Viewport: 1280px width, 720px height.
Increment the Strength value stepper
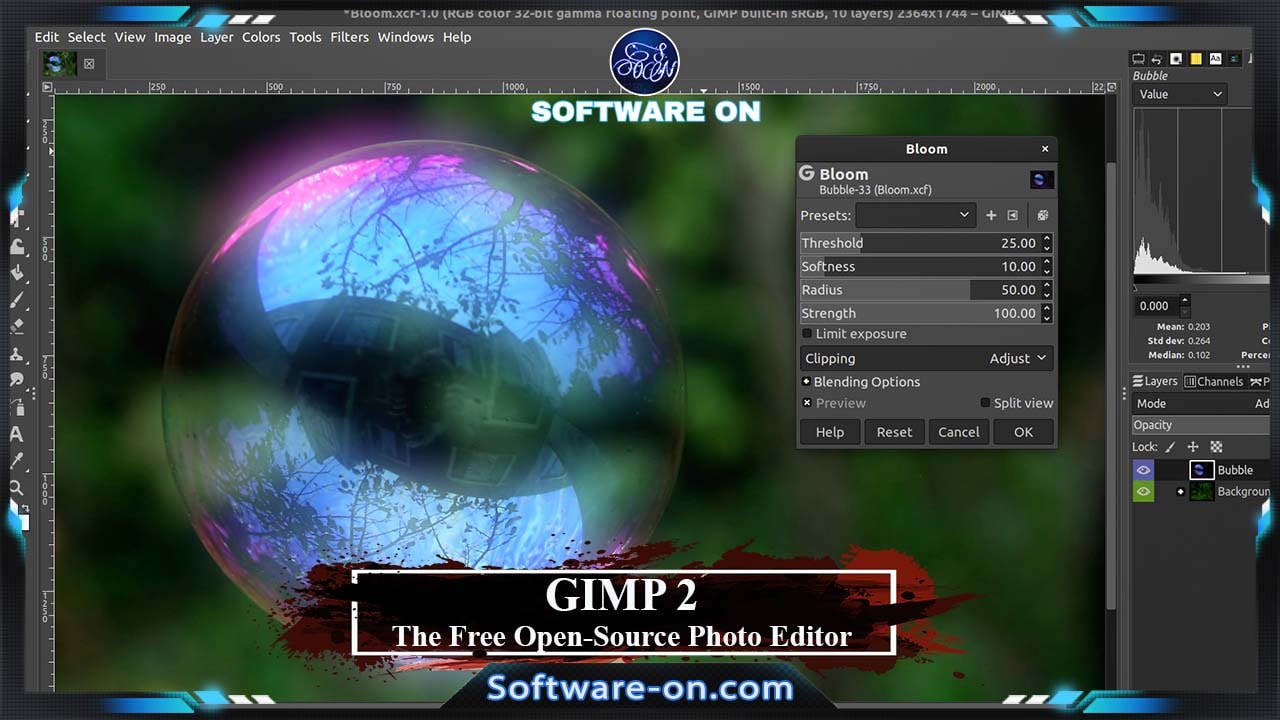pos(1047,308)
